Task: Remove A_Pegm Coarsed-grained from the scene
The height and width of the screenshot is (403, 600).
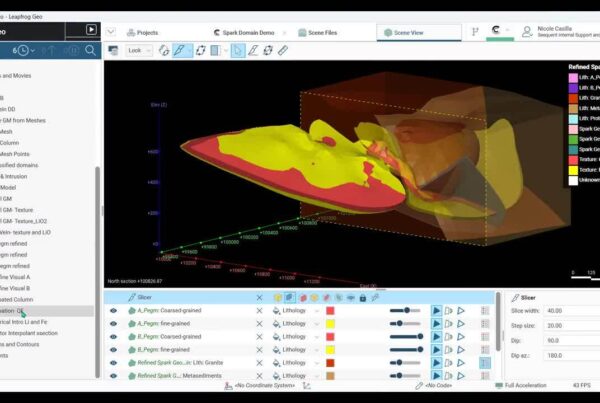Action: click(x=259, y=311)
